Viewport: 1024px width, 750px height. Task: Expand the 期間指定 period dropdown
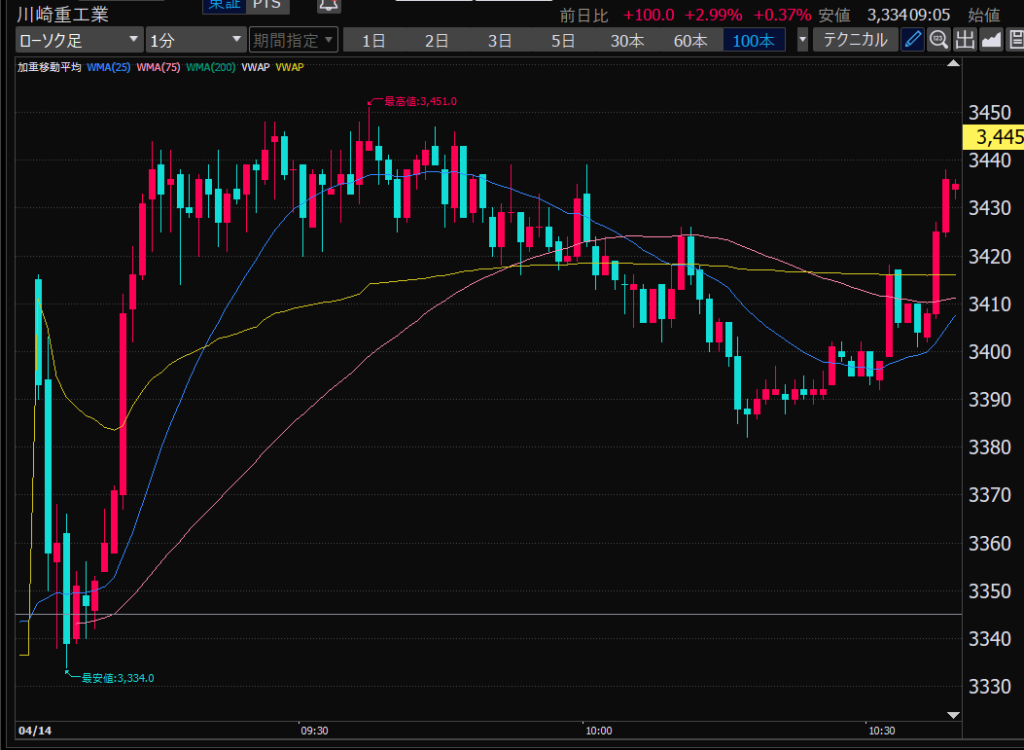tap(290, 40)
